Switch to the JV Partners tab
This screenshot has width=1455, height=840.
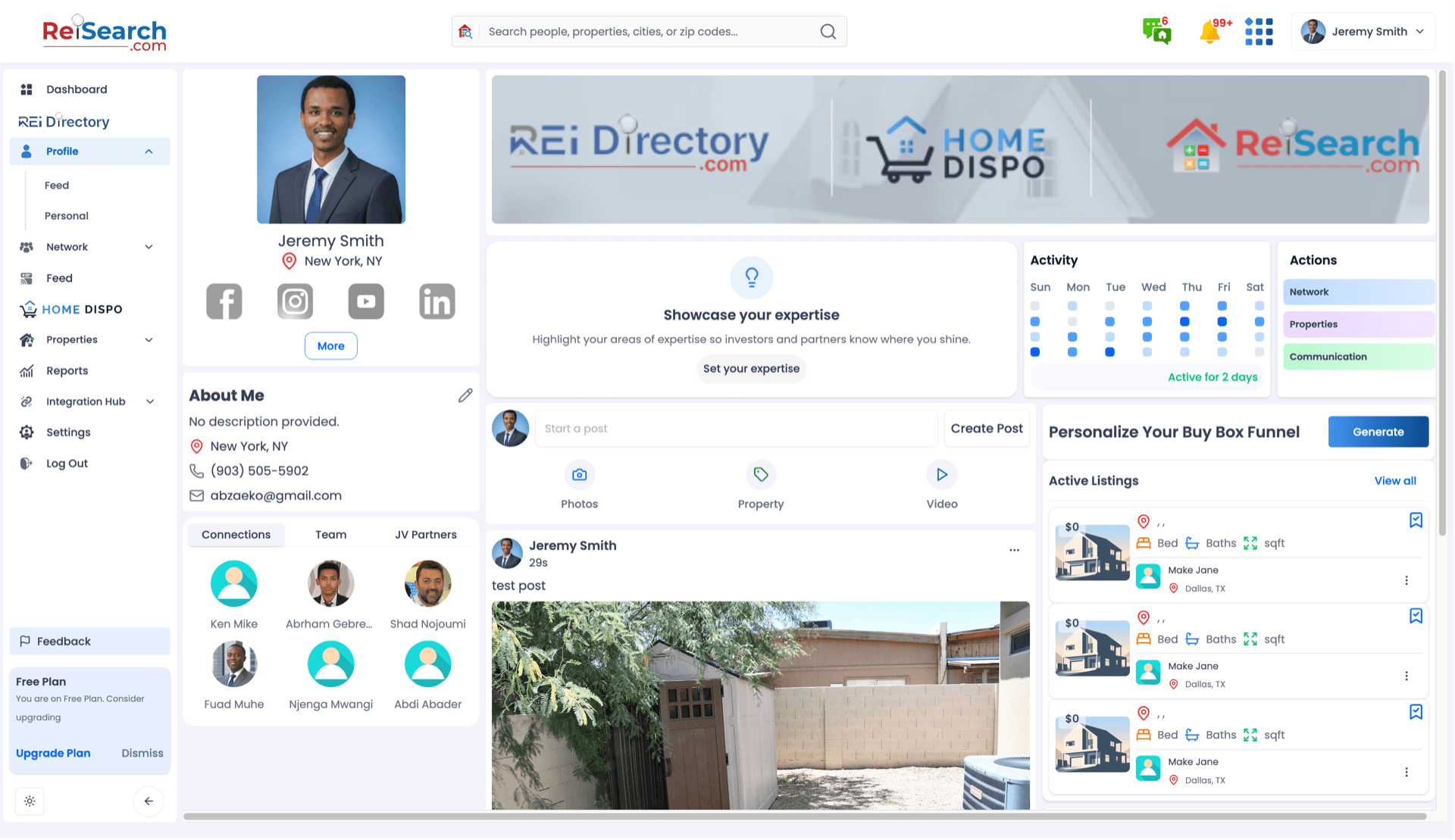click(426, 535)
